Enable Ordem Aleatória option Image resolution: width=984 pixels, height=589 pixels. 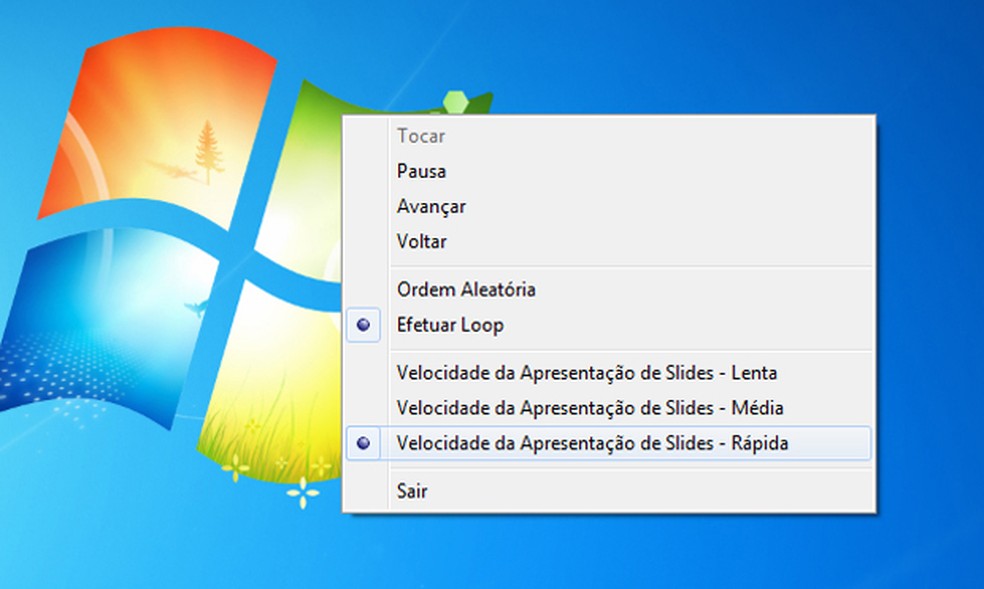click(608, 290)
